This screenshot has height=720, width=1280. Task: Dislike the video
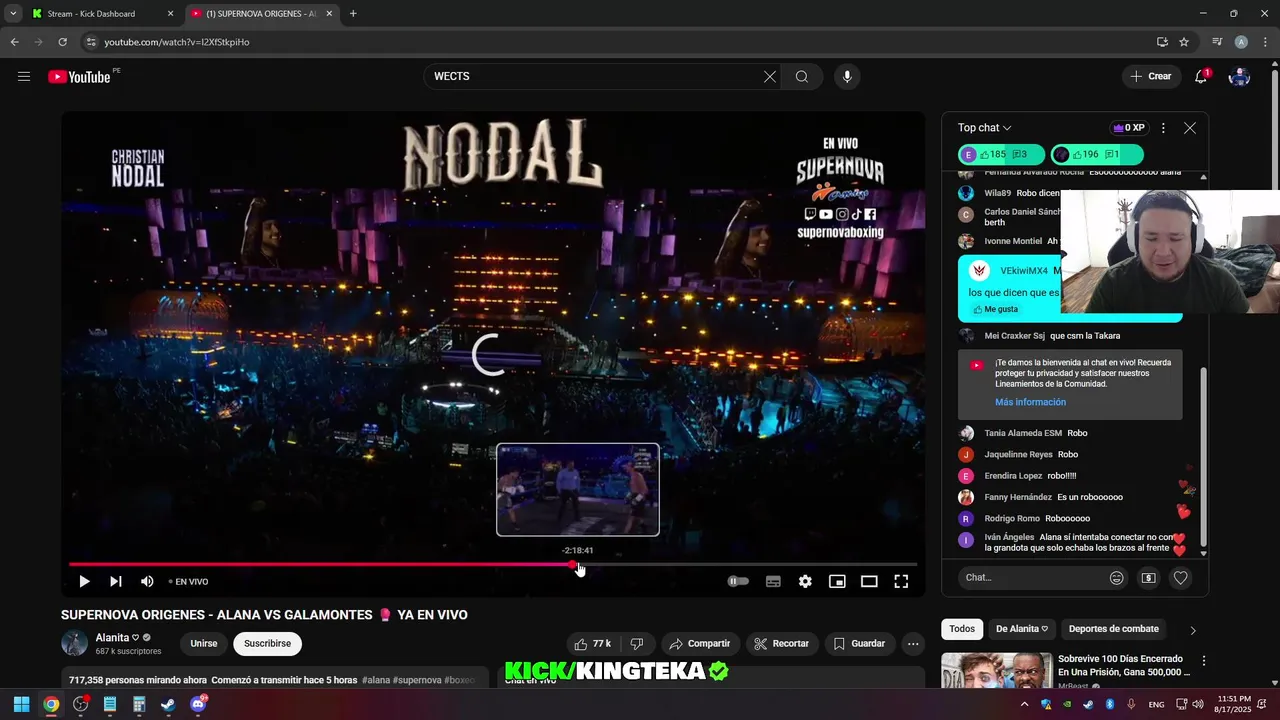pyautogui.click(x=637, y=643)
